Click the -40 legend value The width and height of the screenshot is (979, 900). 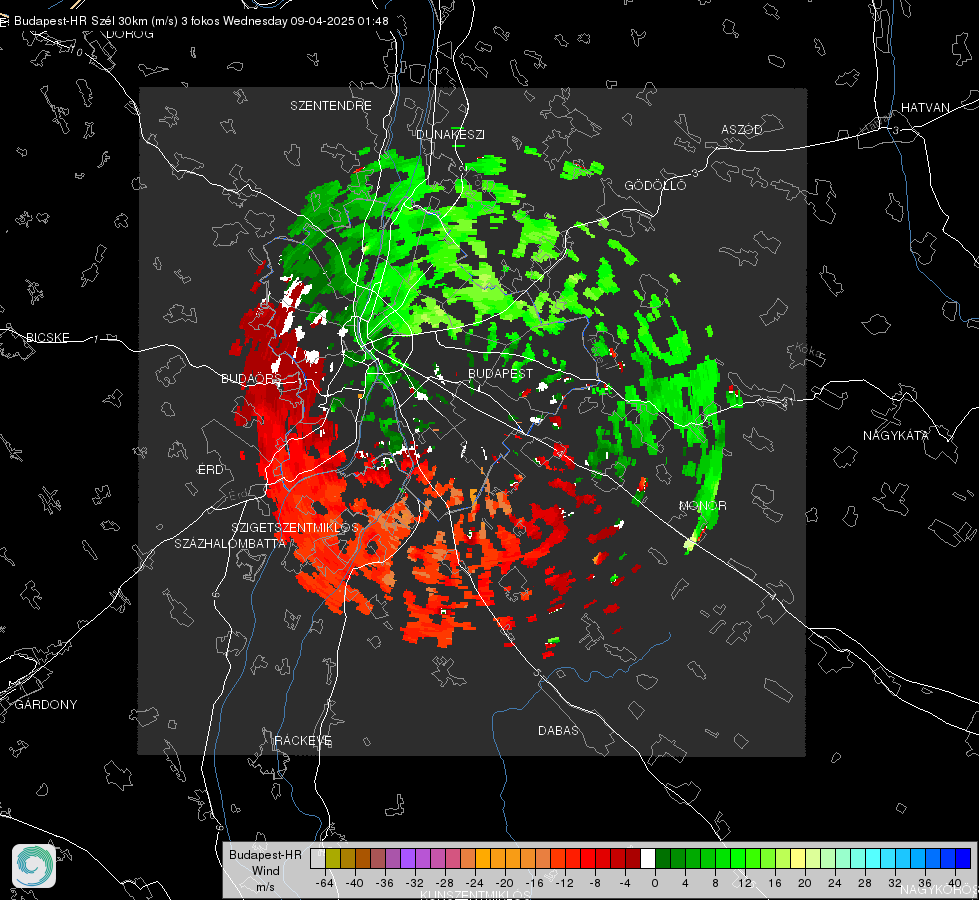(355, 883)
